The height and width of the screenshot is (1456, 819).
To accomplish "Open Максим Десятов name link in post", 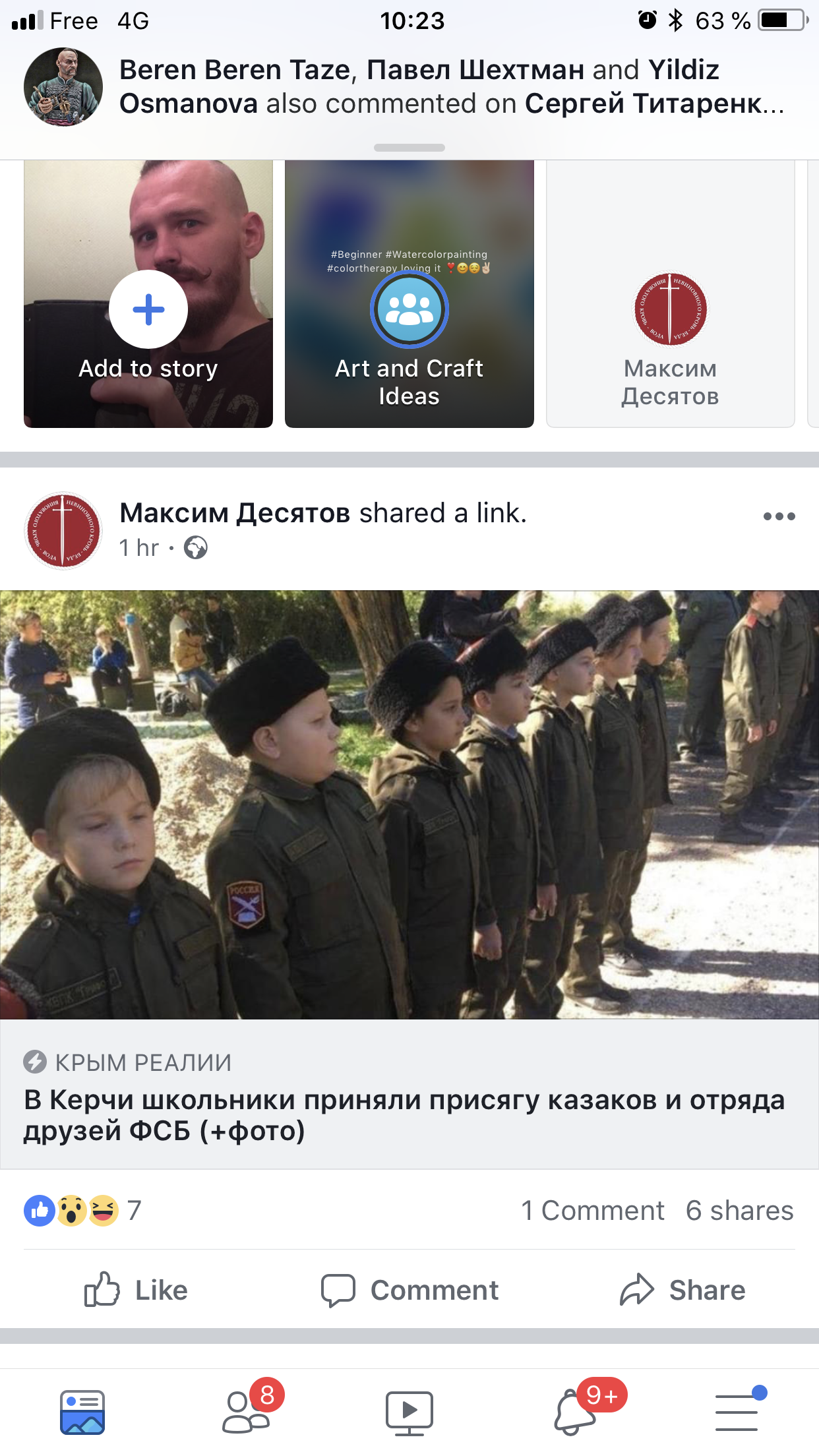I will pyautogui.click(x=235, y=513).
